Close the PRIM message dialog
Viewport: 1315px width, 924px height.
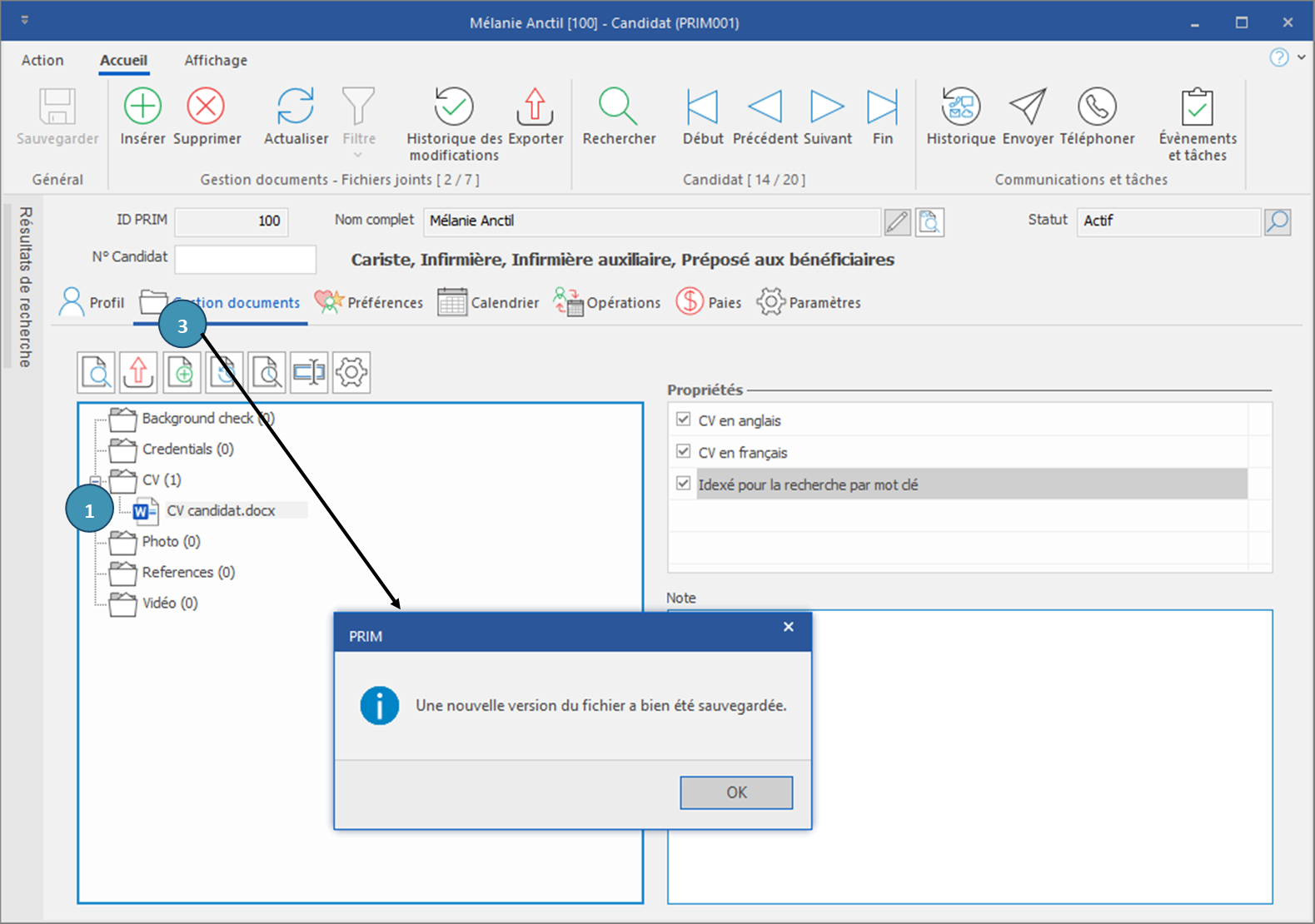[x=788, y=627]
